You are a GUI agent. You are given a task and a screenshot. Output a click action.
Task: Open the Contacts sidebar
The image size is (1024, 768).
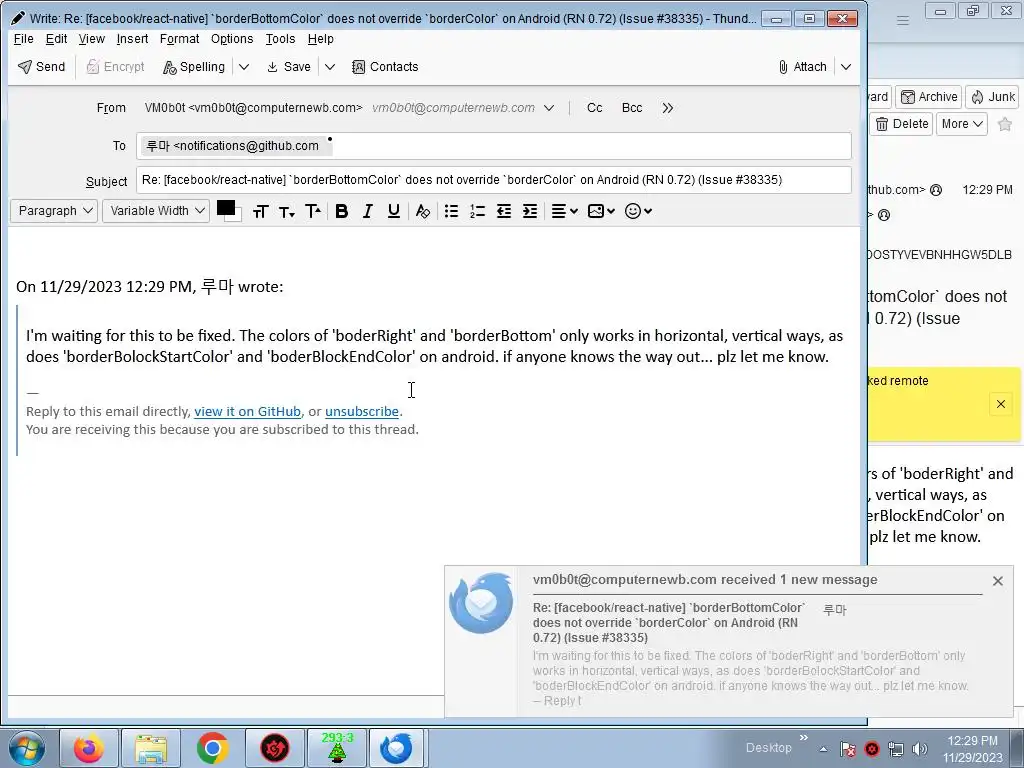pyautogui.click(x=385, y=67)
